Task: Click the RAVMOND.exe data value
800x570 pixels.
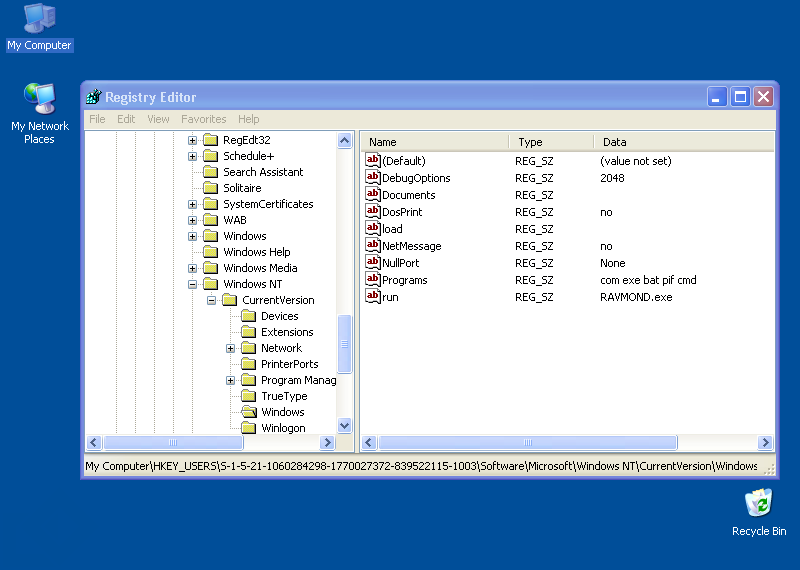Action: [636, 297]
